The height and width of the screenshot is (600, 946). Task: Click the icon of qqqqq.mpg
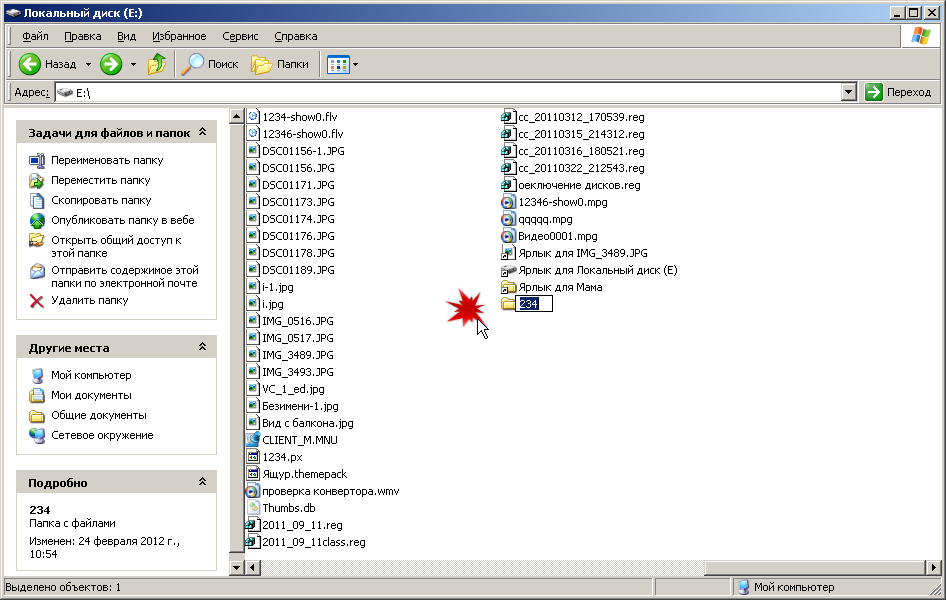[x=509, y=219]
